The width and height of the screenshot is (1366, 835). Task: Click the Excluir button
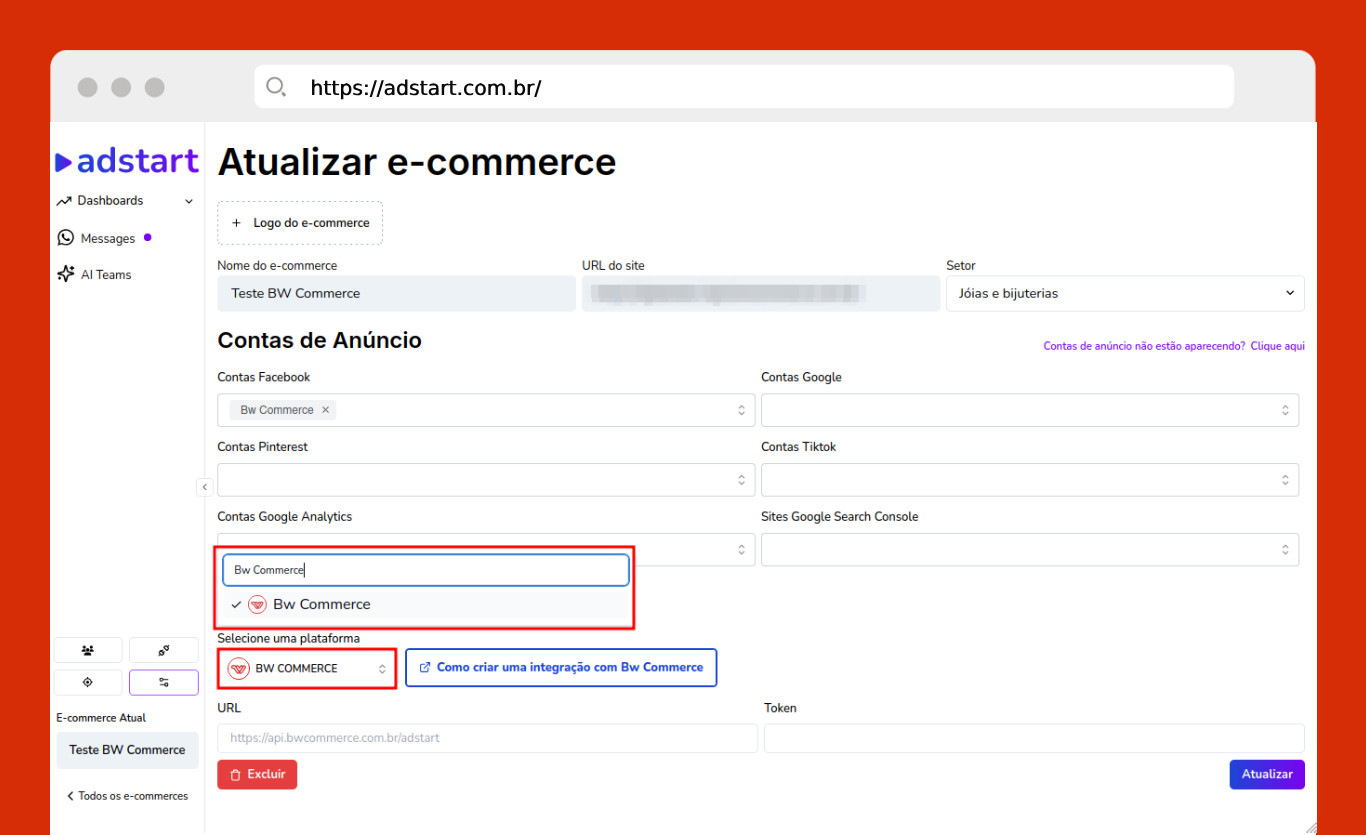257,774
